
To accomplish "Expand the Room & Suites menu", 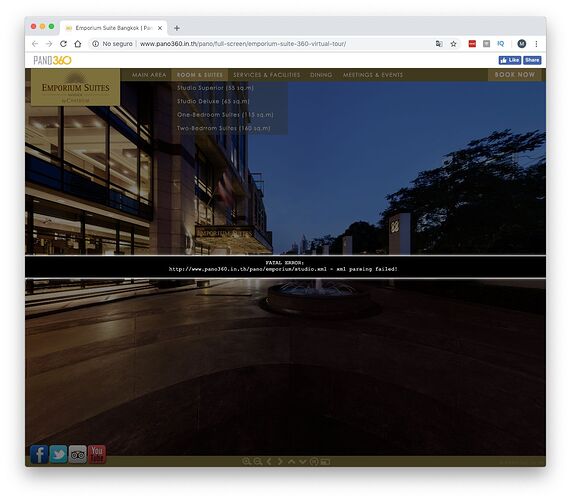I will click(x=200, y=75).
